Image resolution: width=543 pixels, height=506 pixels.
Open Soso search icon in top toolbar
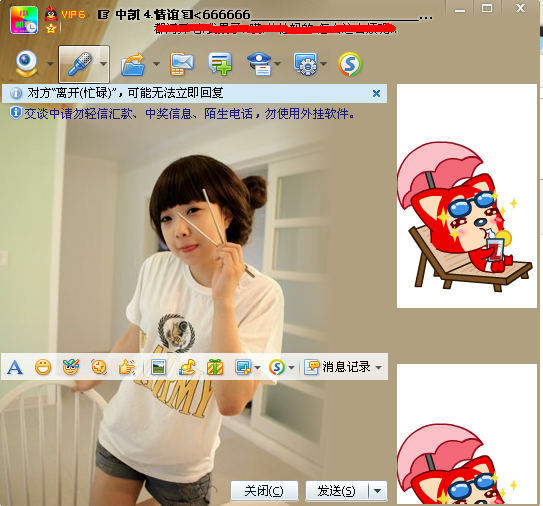pyautogui.click(x=350, y=64)
